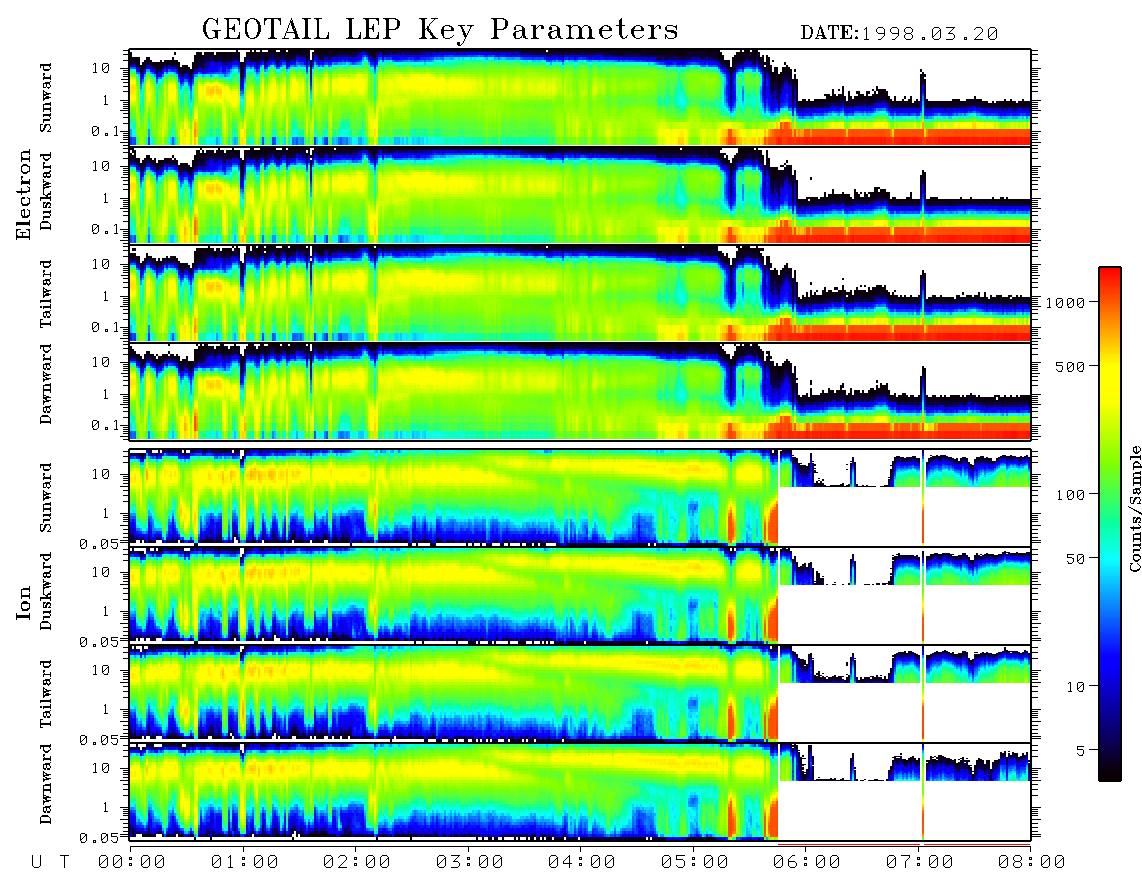Select the Electron 'Duskward' panel label

(x=46, y=191)
